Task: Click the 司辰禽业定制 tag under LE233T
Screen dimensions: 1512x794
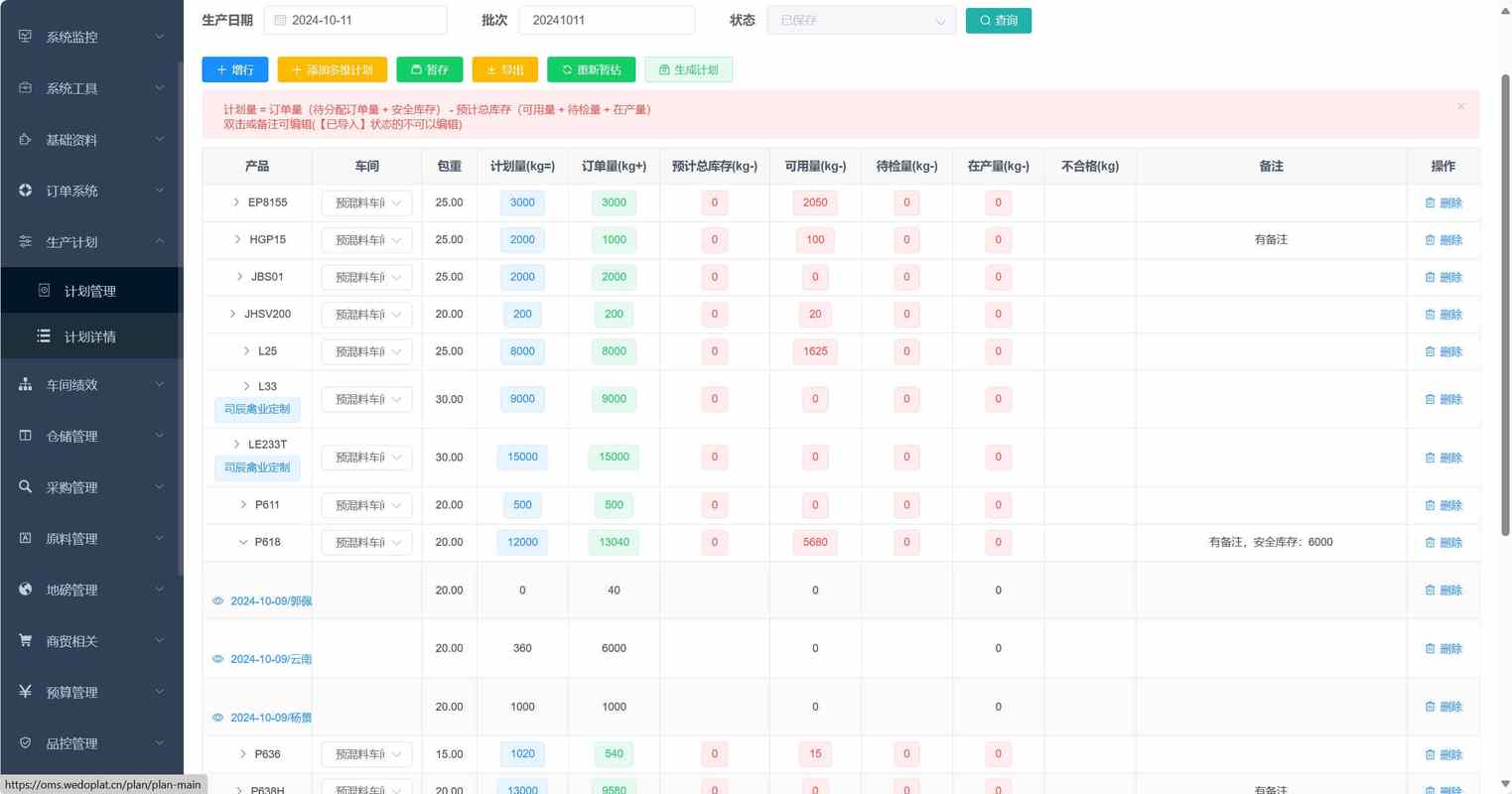Action: point(257,467)
